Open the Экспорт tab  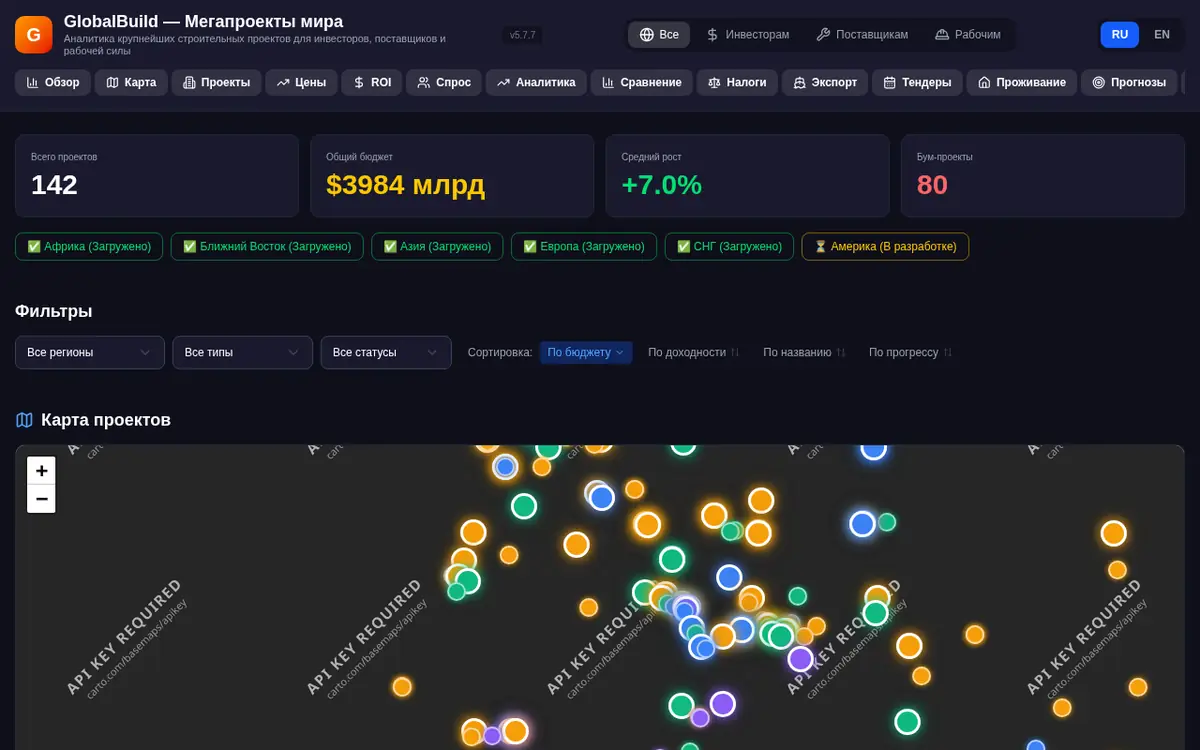pyautogui.click(x=825, y=82)
